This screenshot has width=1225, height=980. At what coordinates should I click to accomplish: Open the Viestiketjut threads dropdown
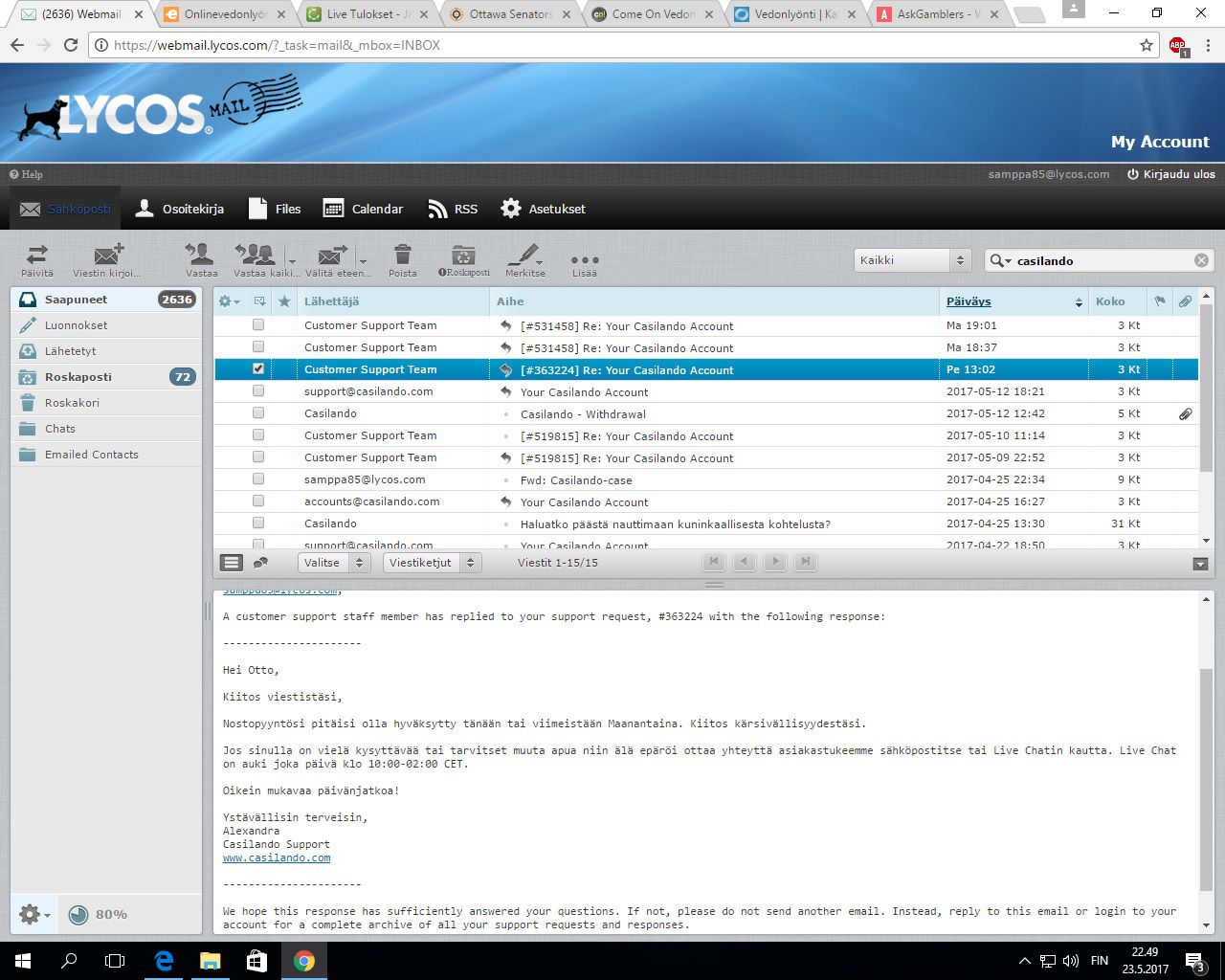[x=432, y=563]
